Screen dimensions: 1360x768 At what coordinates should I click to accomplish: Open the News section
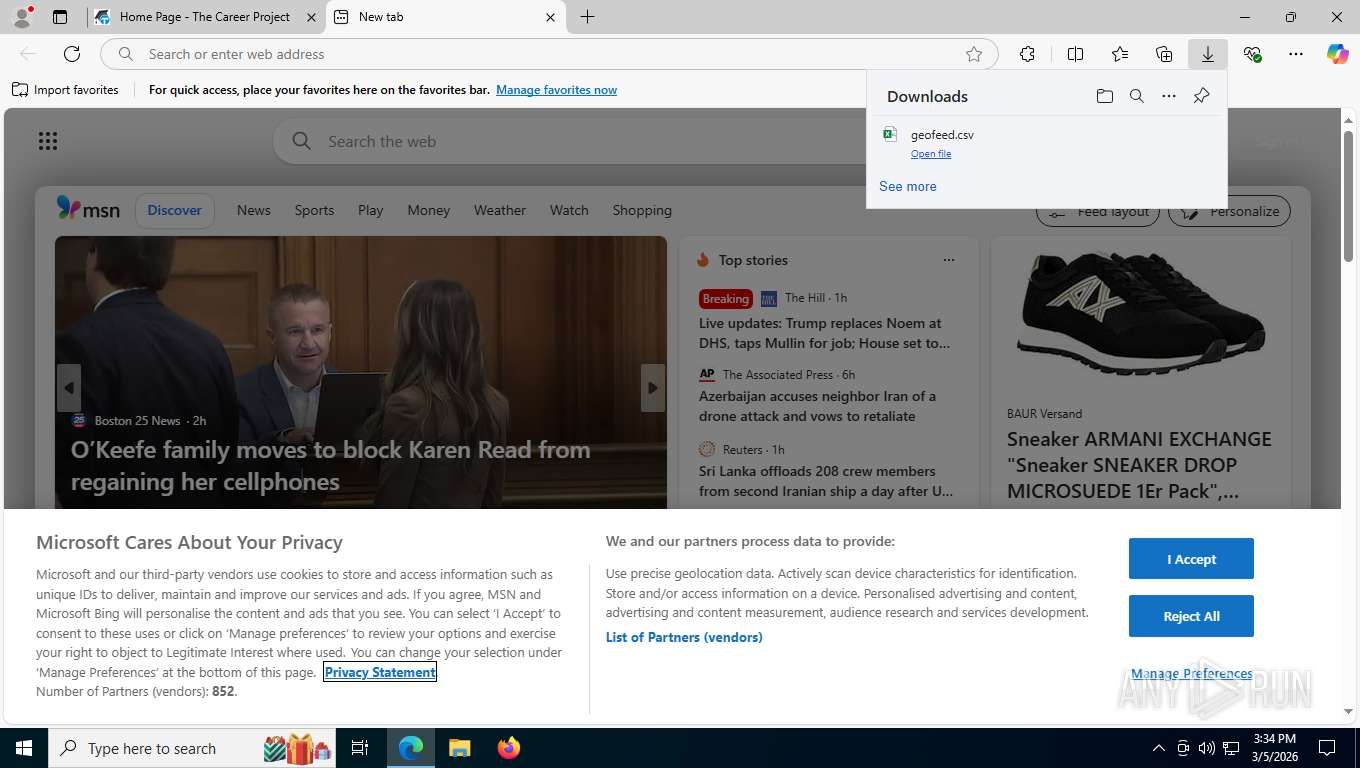(254, 210)
